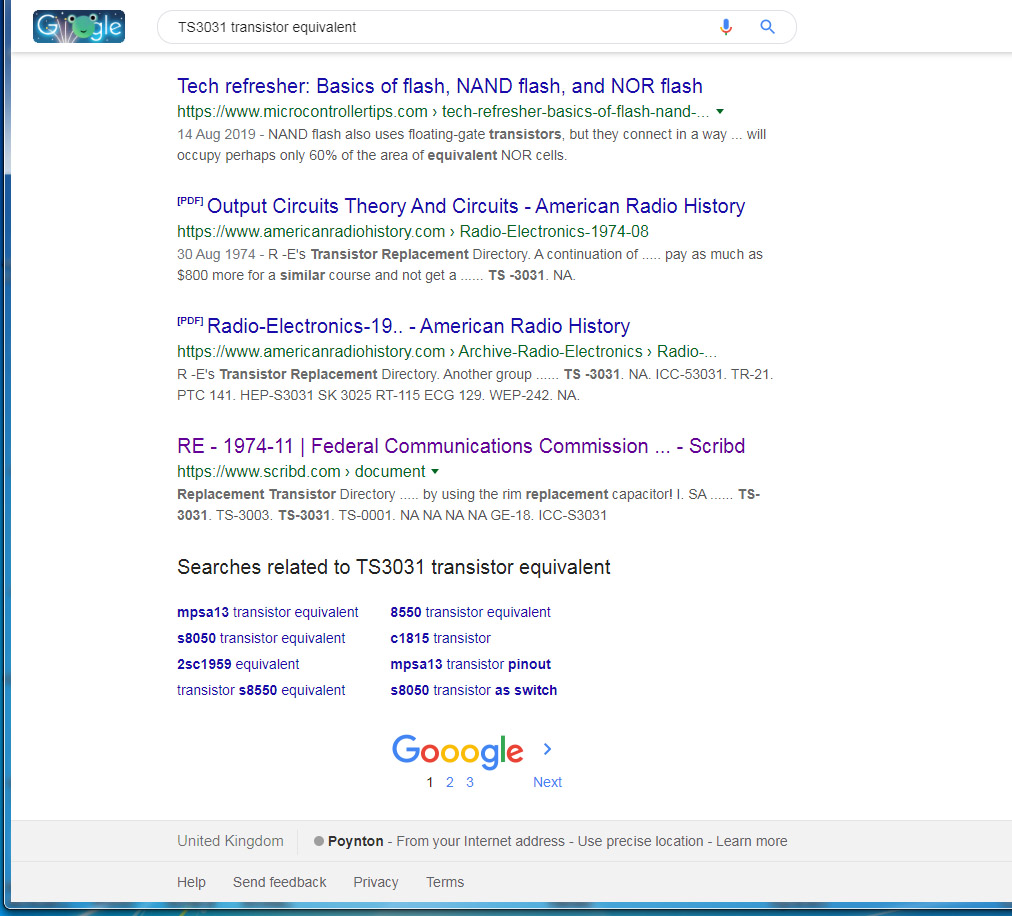Click the scribd.com › document URL text
This screenshot has width=1012, height=916.
click(301, 472)
